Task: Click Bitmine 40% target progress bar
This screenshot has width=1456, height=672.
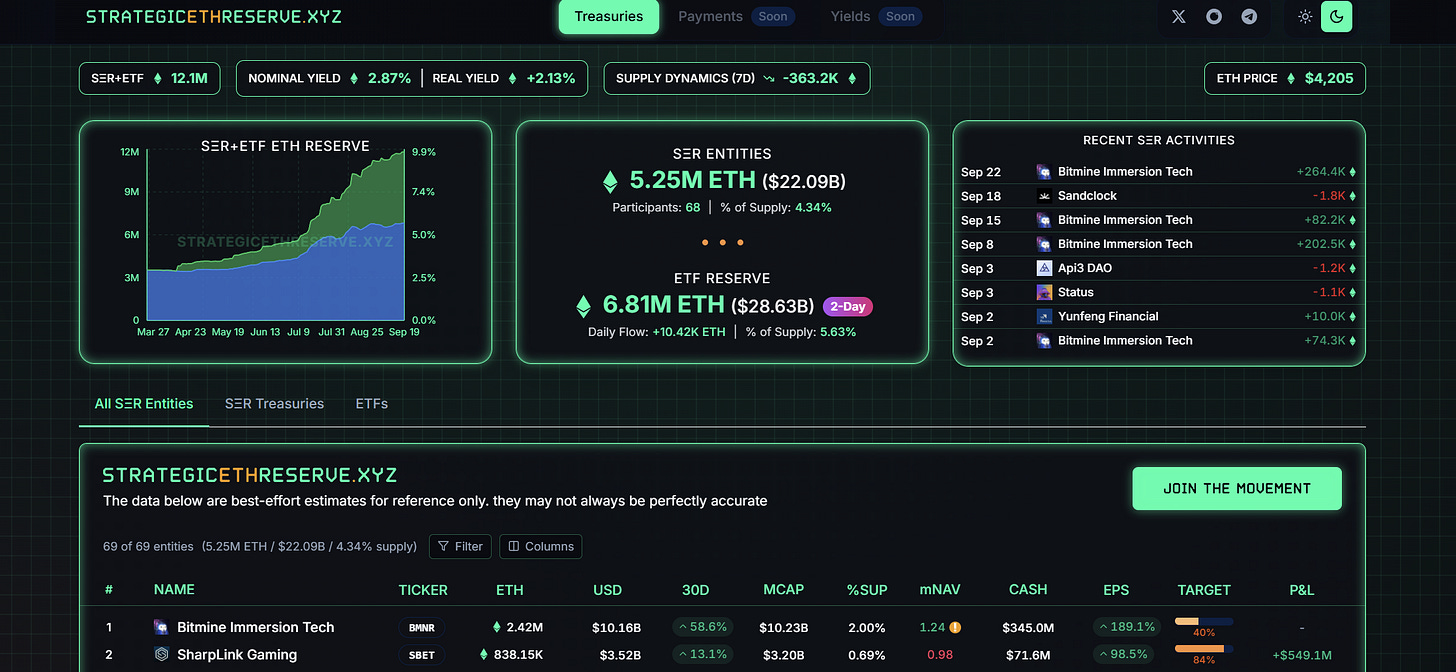Action: [x=1204, y=621]
